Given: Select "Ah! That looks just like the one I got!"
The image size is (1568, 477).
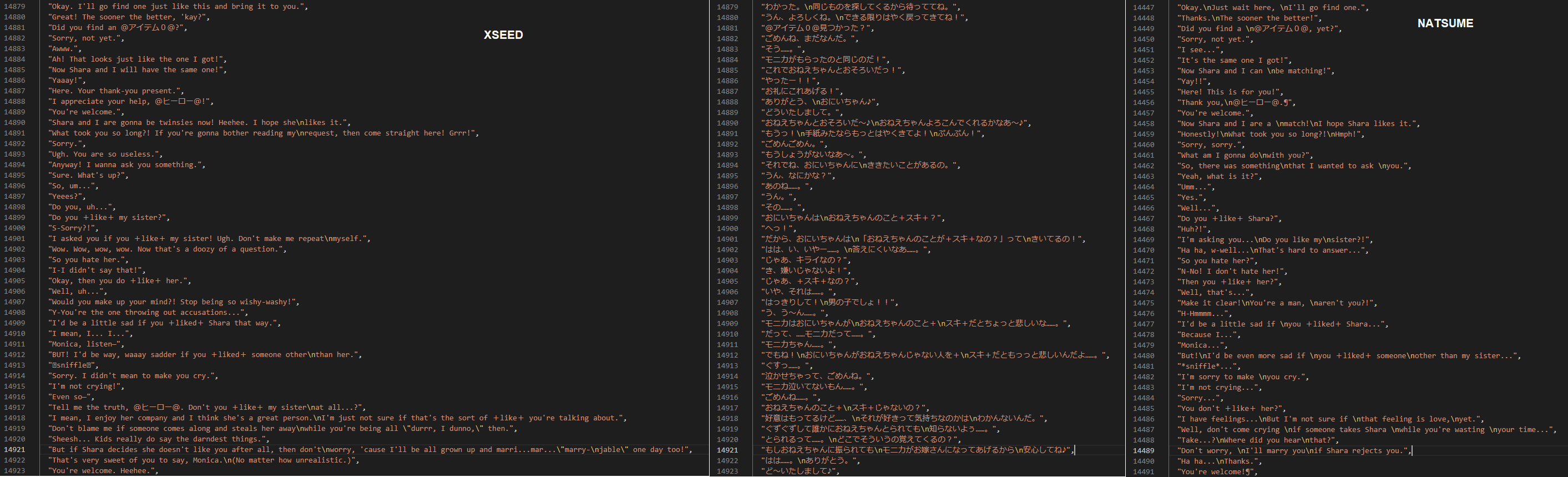Looking at the screenshot, I should (x=138, y=59).
